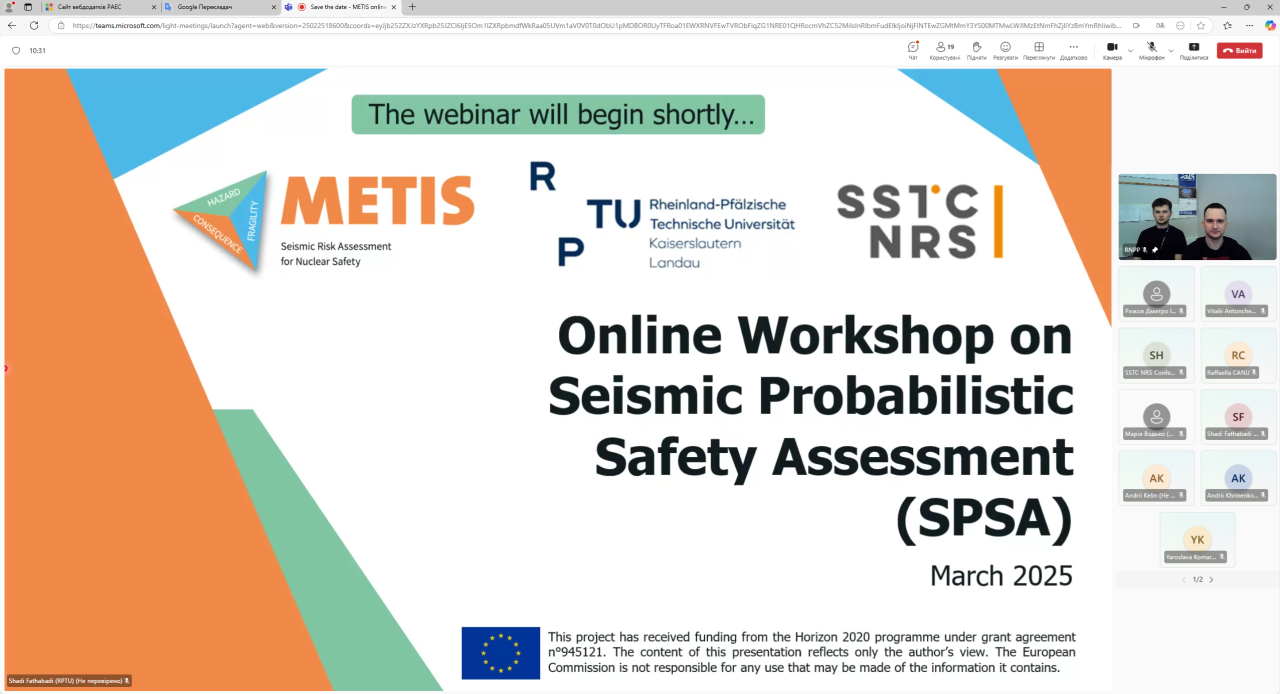Select the Yaroslava Komar participant tile
This screenshot has height=694, width=1280.
point(1197,540)
